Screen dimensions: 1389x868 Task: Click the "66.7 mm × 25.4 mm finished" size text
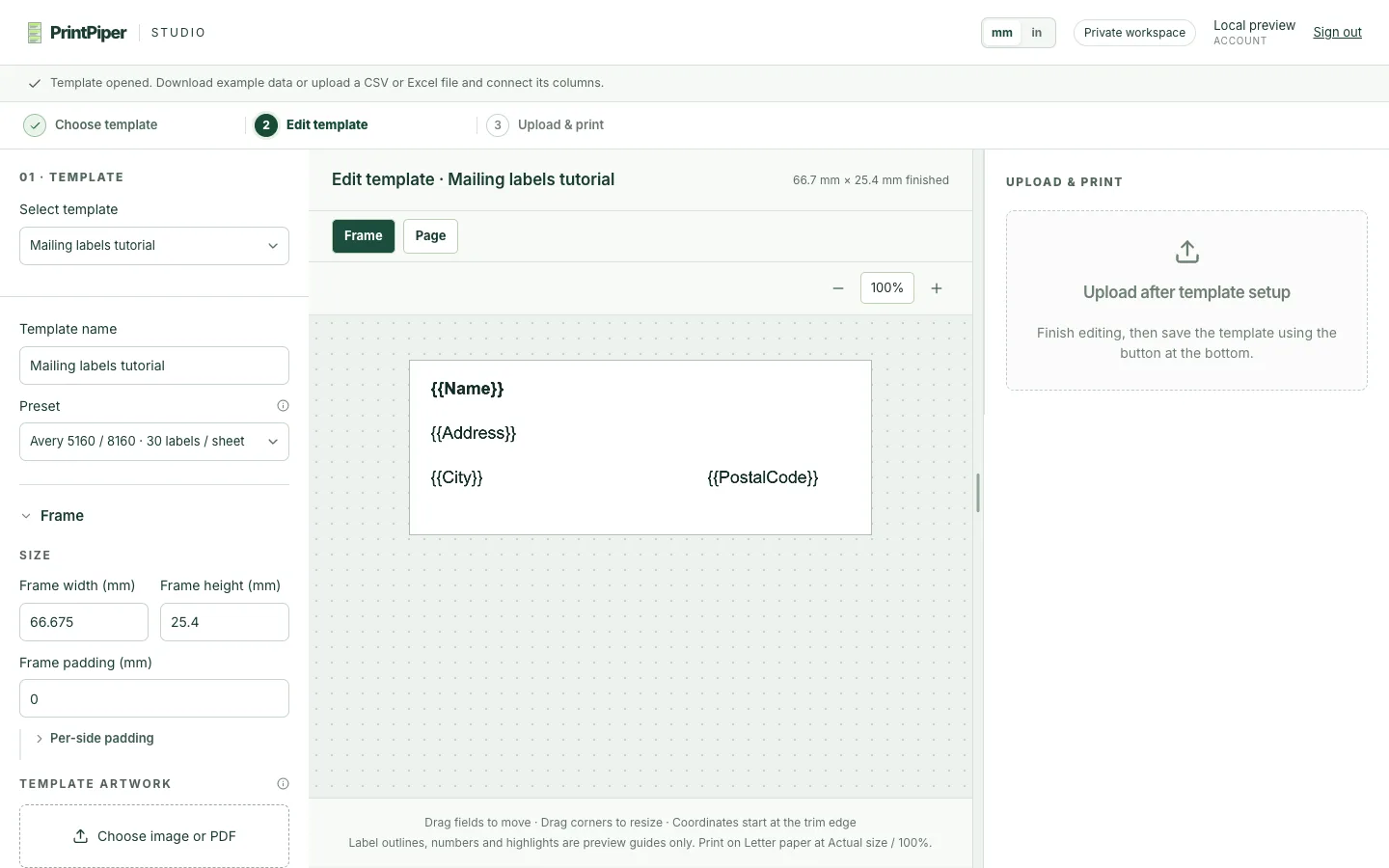871,180
